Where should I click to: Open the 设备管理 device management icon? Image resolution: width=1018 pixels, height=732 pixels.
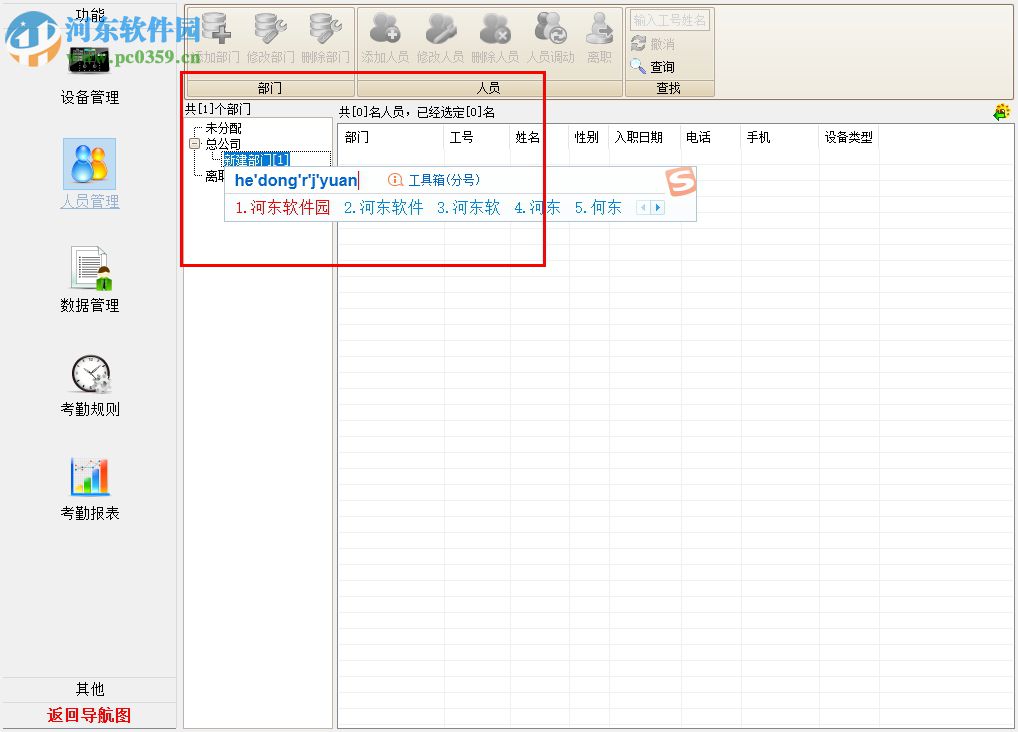pos(89,60)
